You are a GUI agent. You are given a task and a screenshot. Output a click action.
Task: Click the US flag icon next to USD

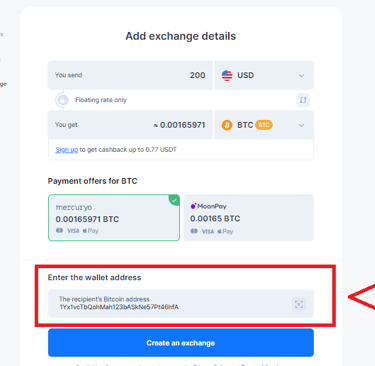227,75
